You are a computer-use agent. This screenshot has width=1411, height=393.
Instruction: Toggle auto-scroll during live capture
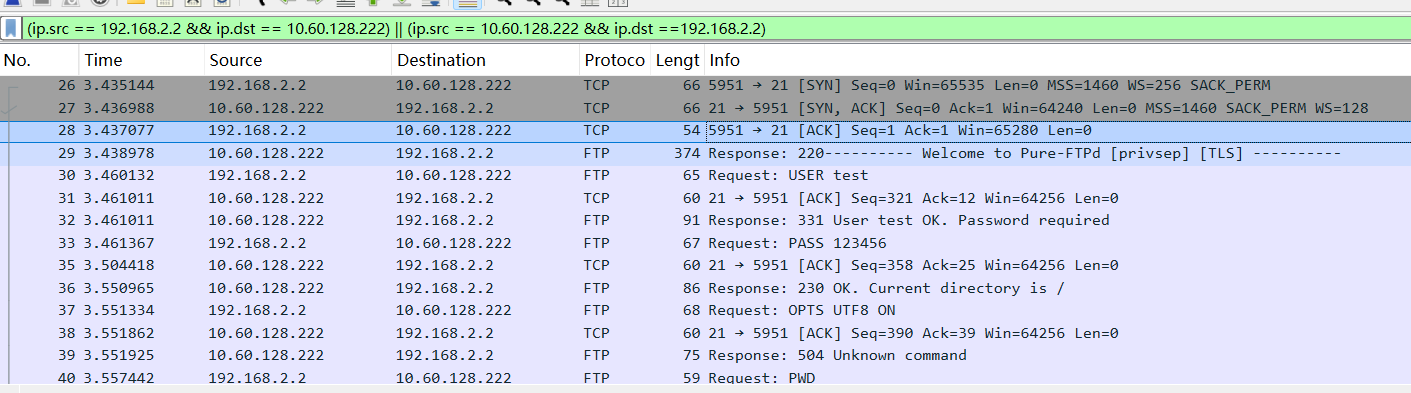pyautogui.click(x=429, y=3)
